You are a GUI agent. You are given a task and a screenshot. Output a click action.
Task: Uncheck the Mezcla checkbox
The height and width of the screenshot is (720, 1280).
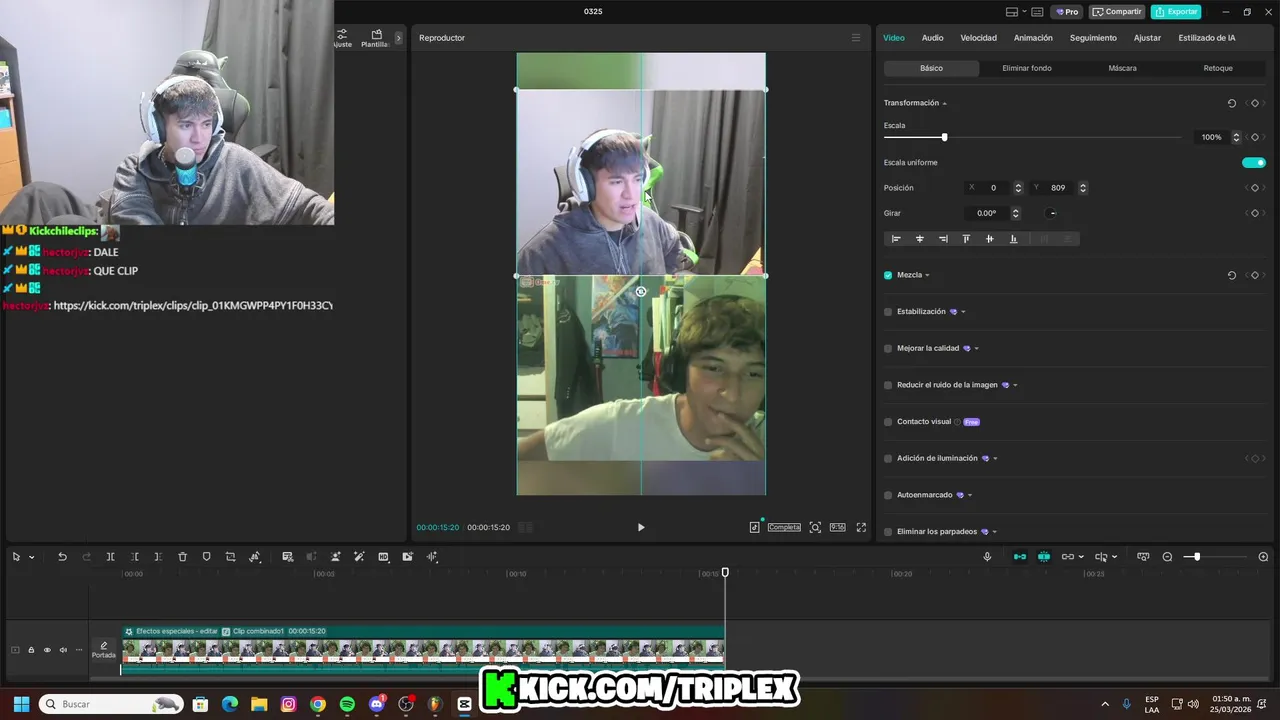(888, 275)
